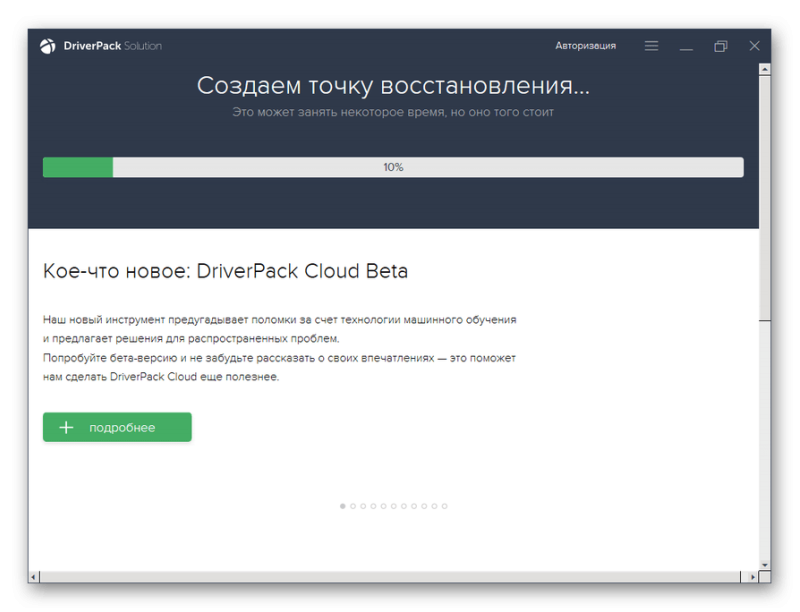Click heading Кое-что новое: DriverPack Cloud Beta
The image size is (800, 612).
coord(226,271)
